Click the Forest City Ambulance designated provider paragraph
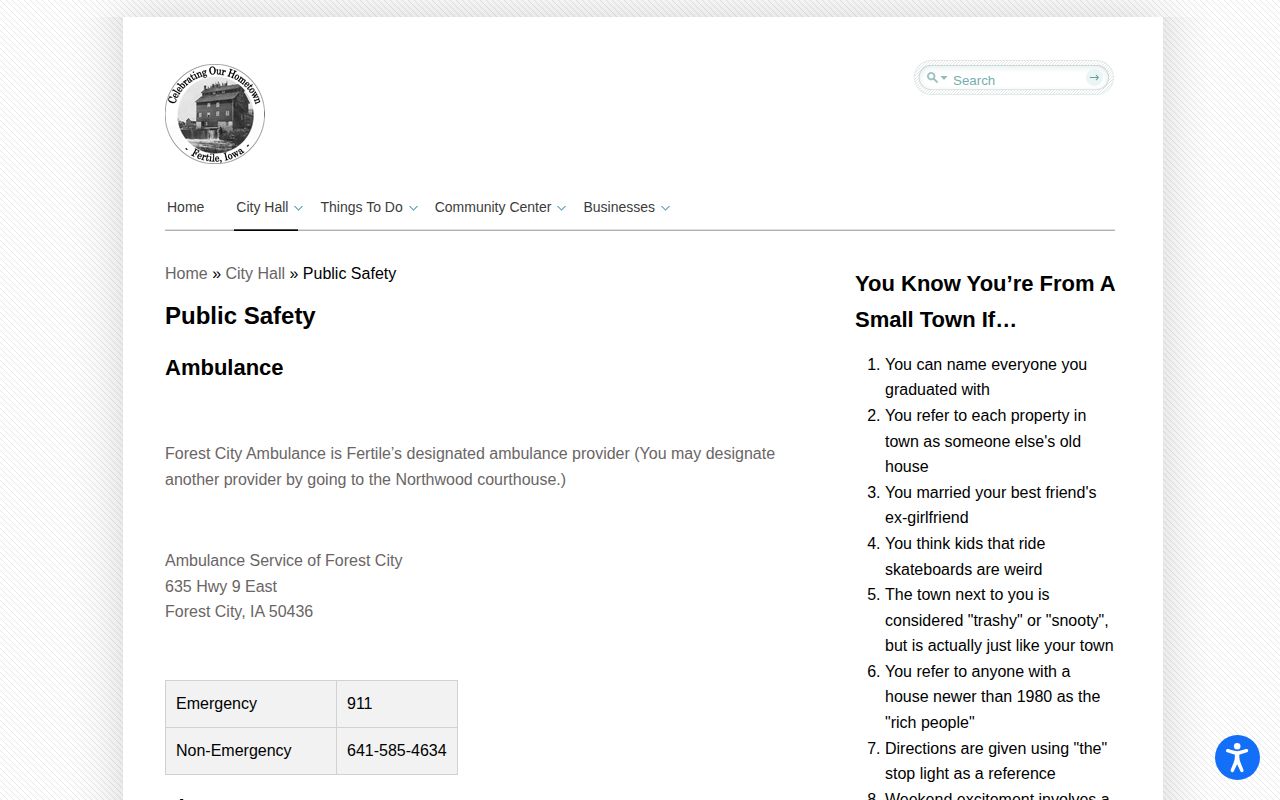 (x=470, y=467)
